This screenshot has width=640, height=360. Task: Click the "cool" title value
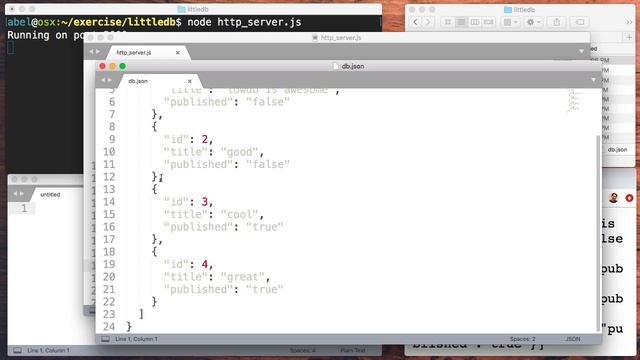[x=239, y=214]
